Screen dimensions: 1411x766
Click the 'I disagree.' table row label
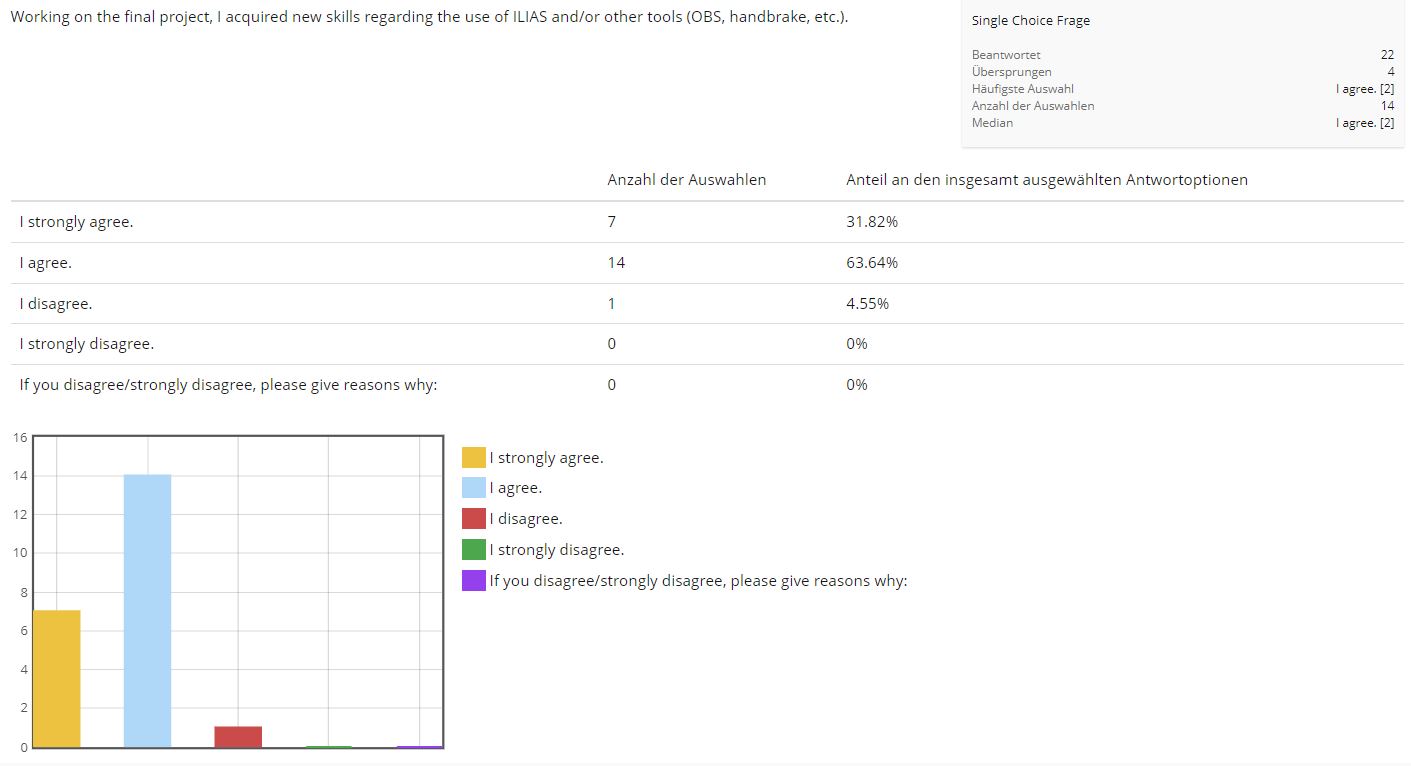coord(56,304)
